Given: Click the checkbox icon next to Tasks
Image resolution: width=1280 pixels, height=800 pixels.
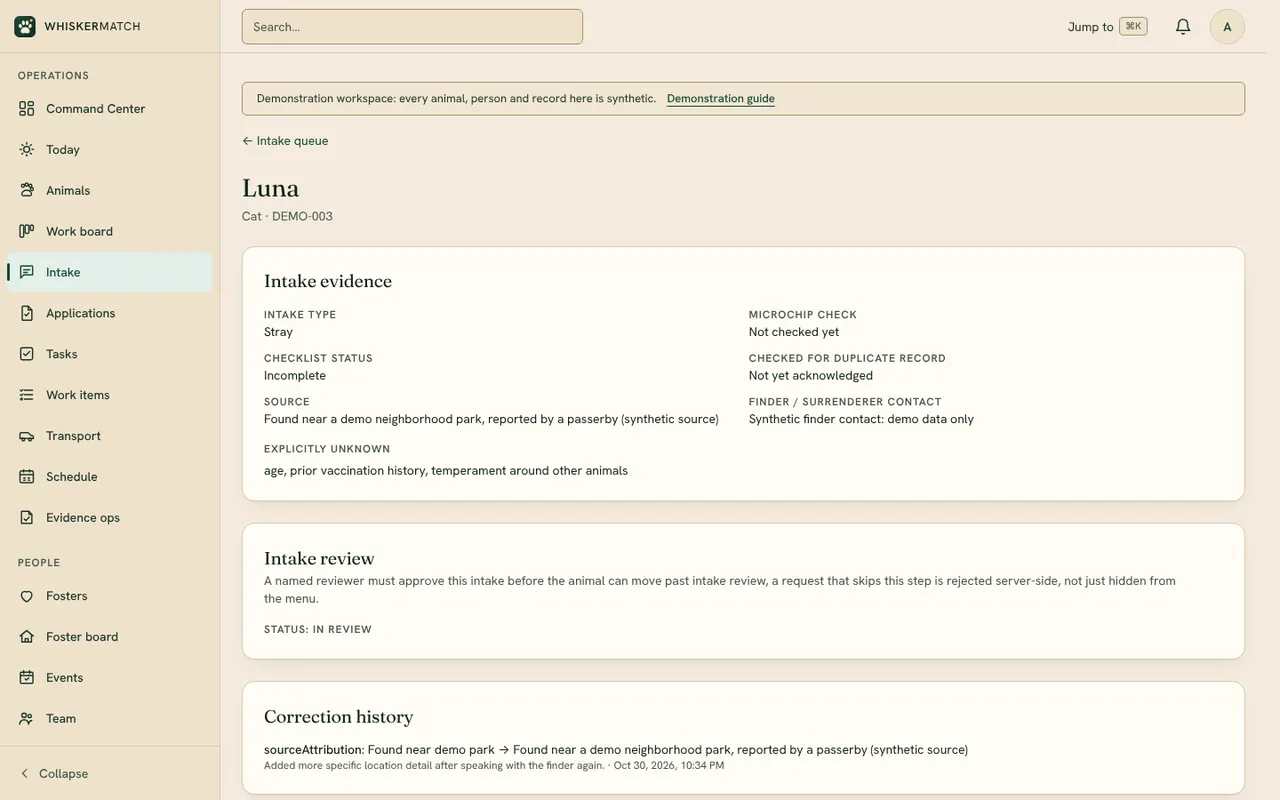Looking at the screenshot, I should [27, 354].
